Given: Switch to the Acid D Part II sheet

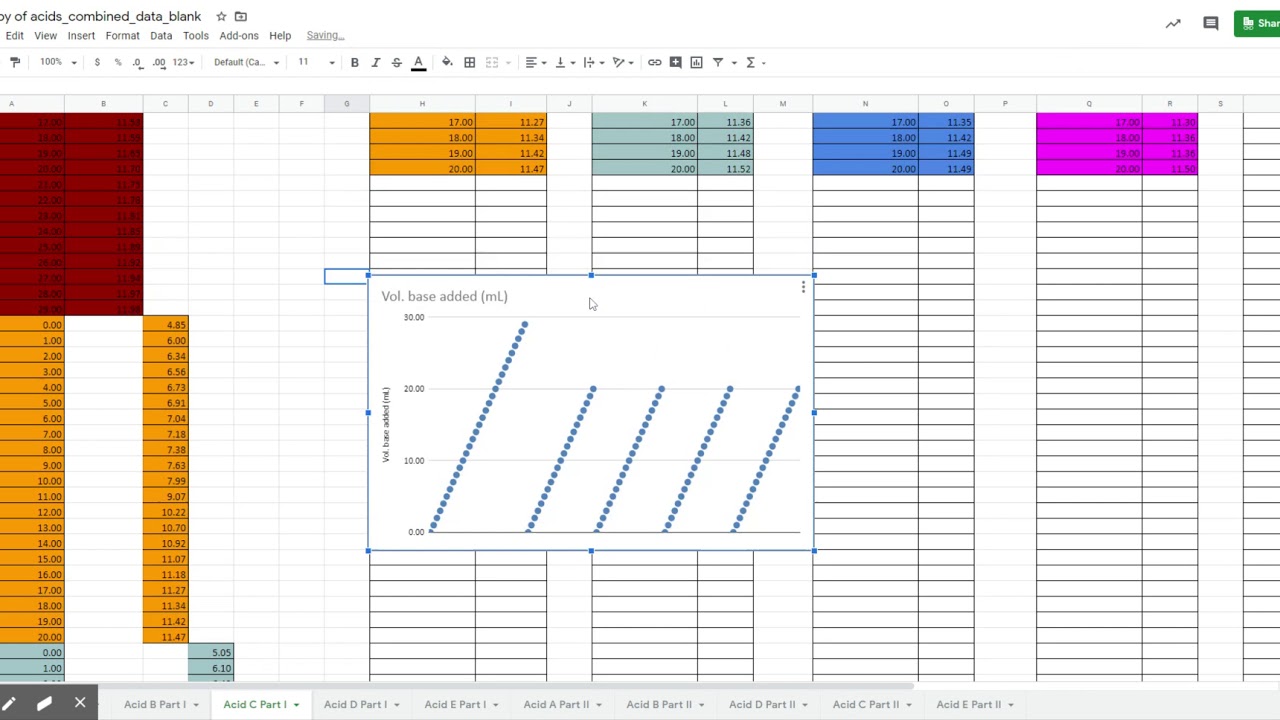Looking at the screenshot, I should coord(762,704).
